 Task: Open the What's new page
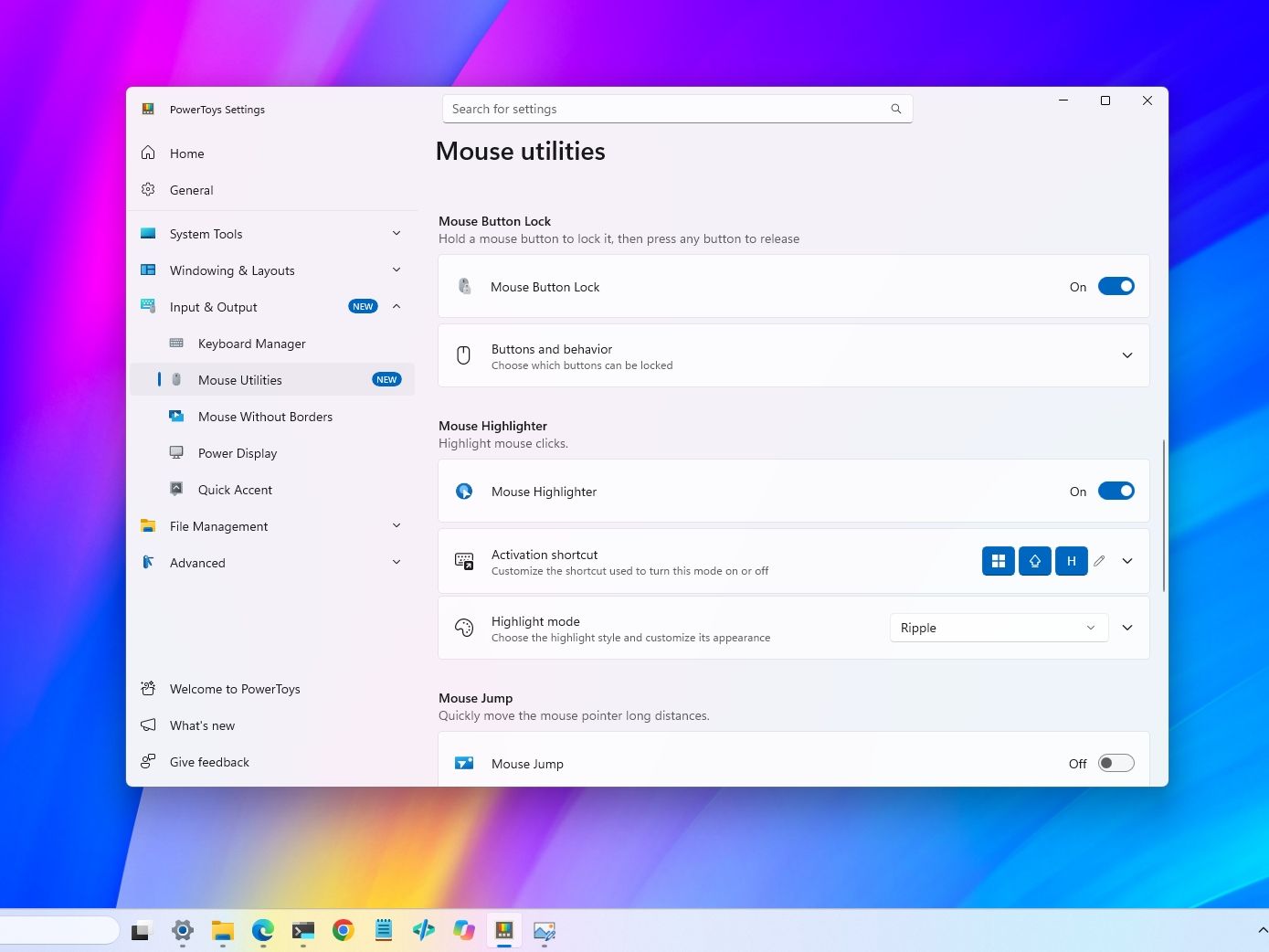click(271, 725)
